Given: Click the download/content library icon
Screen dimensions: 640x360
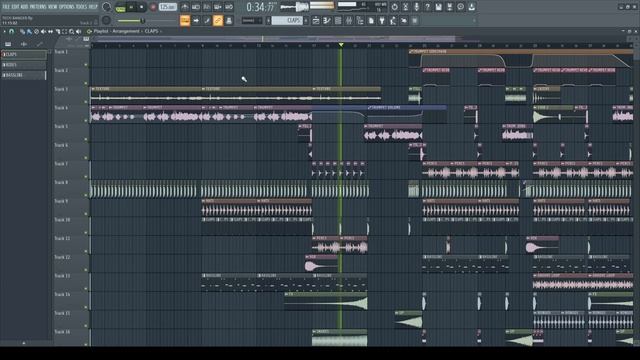Looking at the screenshot, I should tap(471, 7).
